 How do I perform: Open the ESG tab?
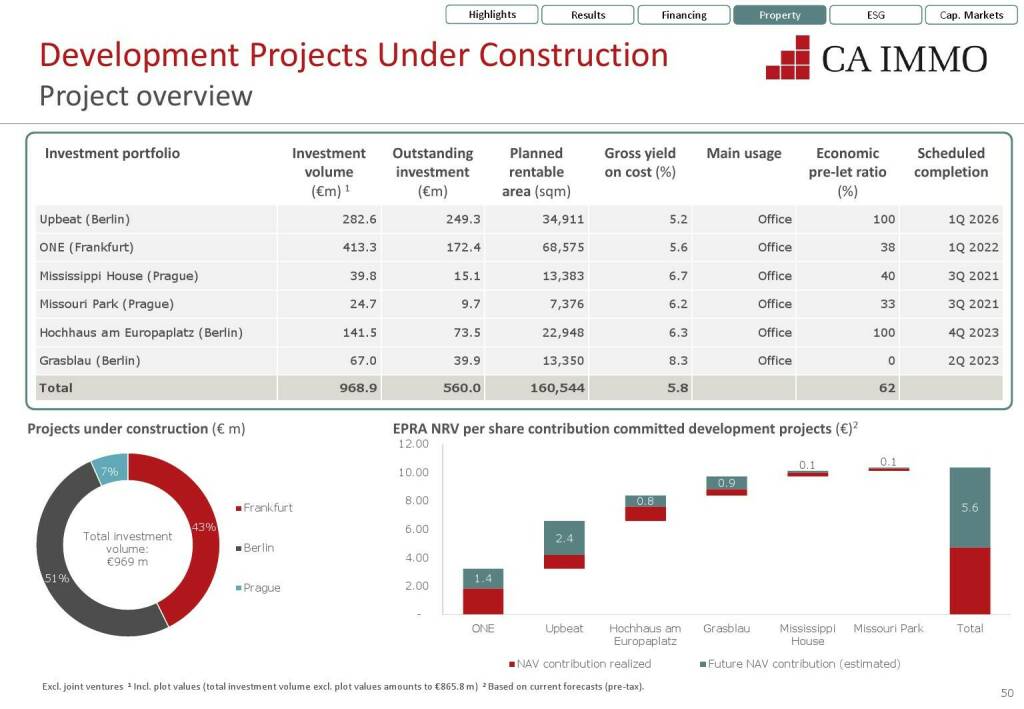[876, 15]
